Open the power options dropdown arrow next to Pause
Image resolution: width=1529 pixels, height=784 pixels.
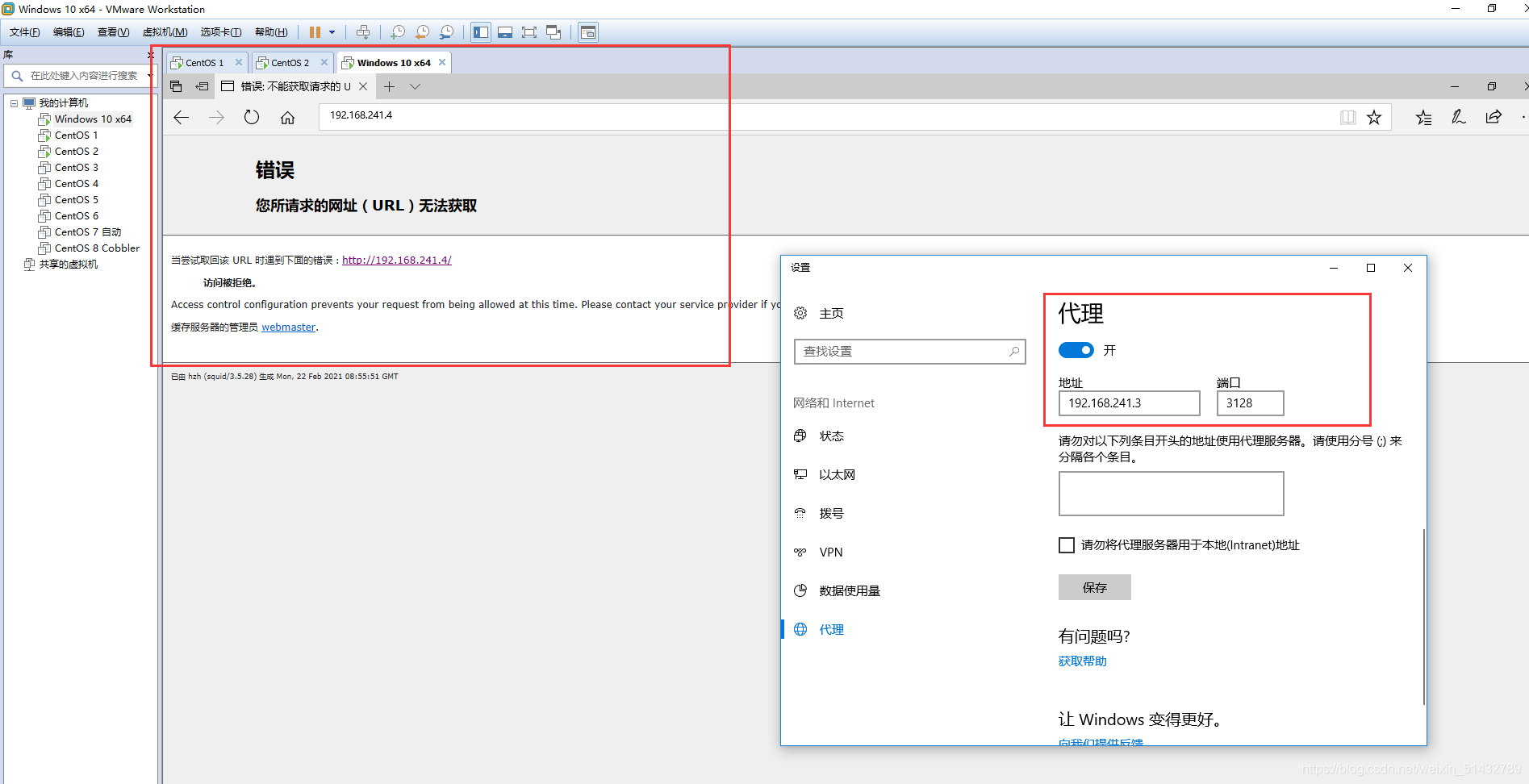[x=332, y=32]
